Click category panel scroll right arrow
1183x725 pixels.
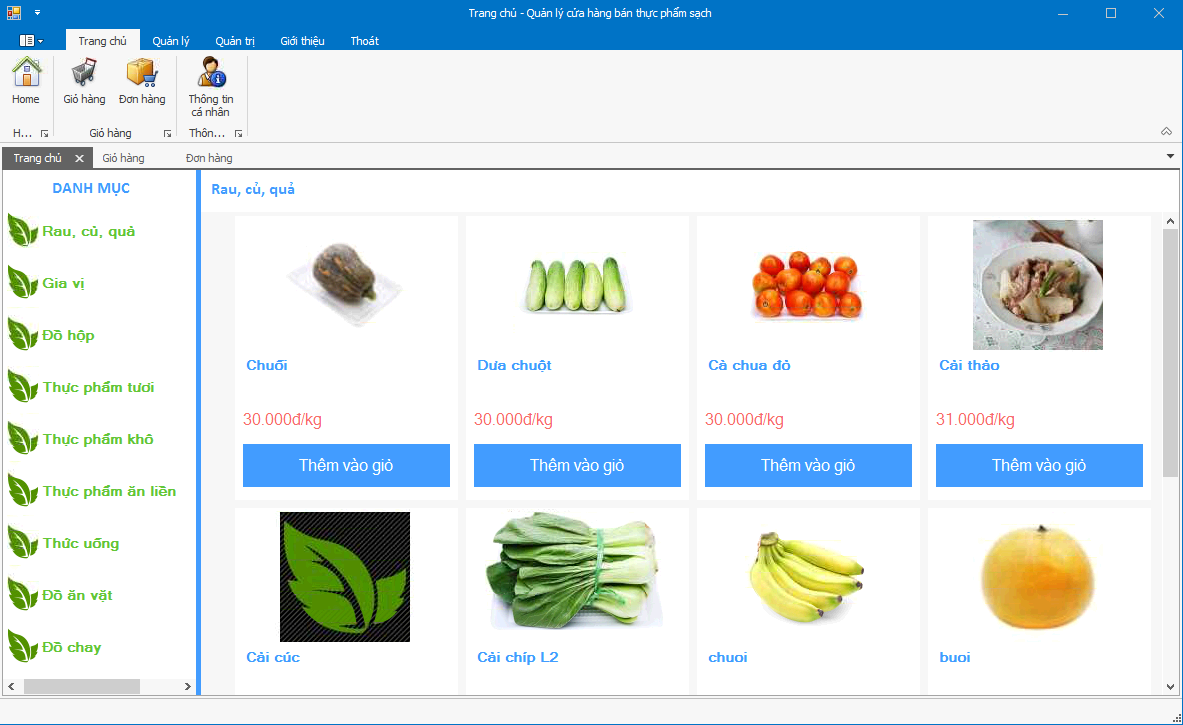[x=188, y=687]
